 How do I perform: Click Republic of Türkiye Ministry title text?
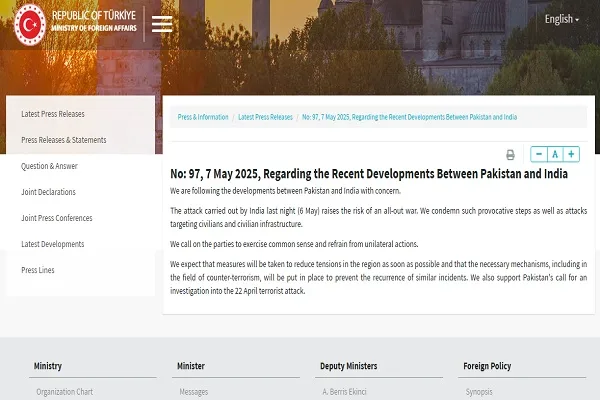[94, 21]
